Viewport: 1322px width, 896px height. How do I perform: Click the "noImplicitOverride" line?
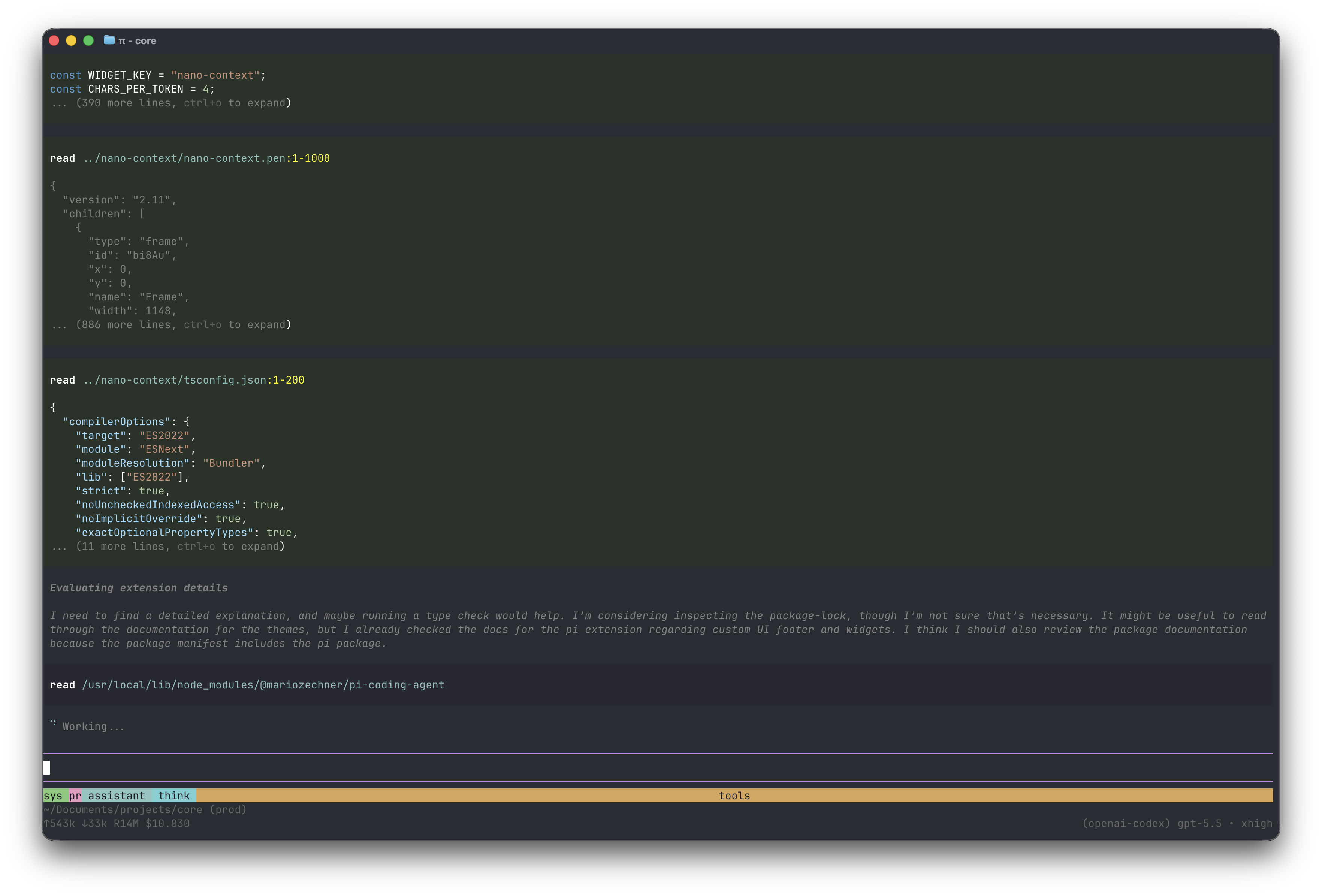pos(160,519)
